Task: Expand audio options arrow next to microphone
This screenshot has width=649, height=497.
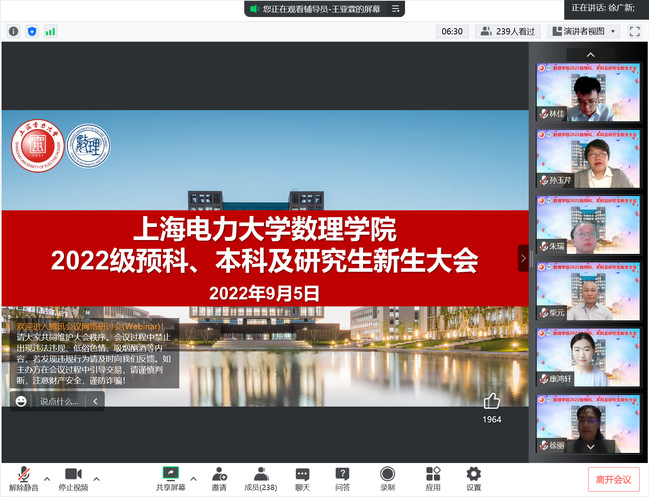Action: click(47, 479)
